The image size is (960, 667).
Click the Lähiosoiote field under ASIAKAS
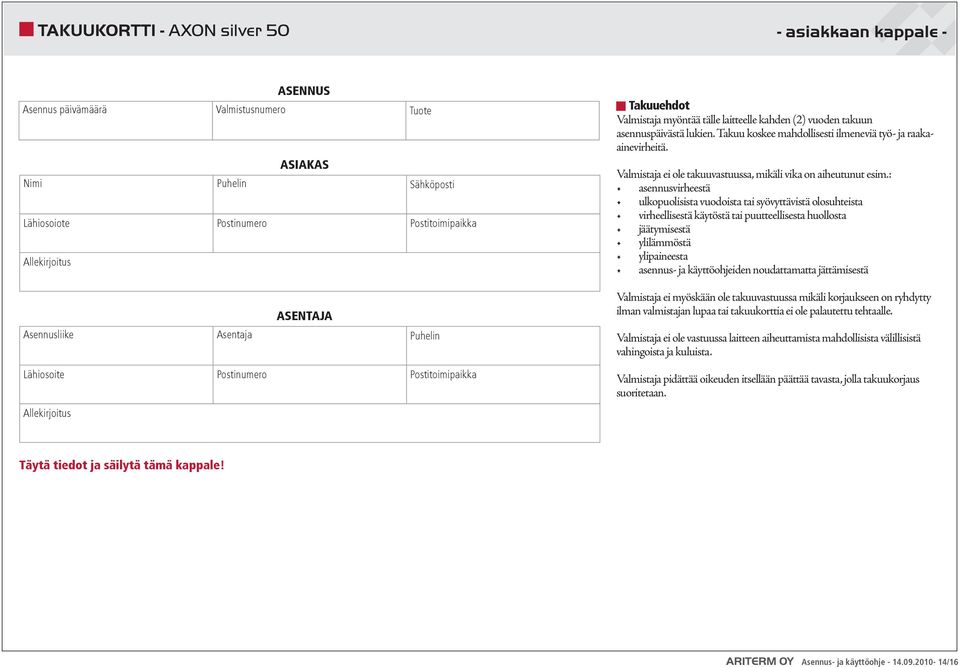pyautogui.click(x=116, y=233)
